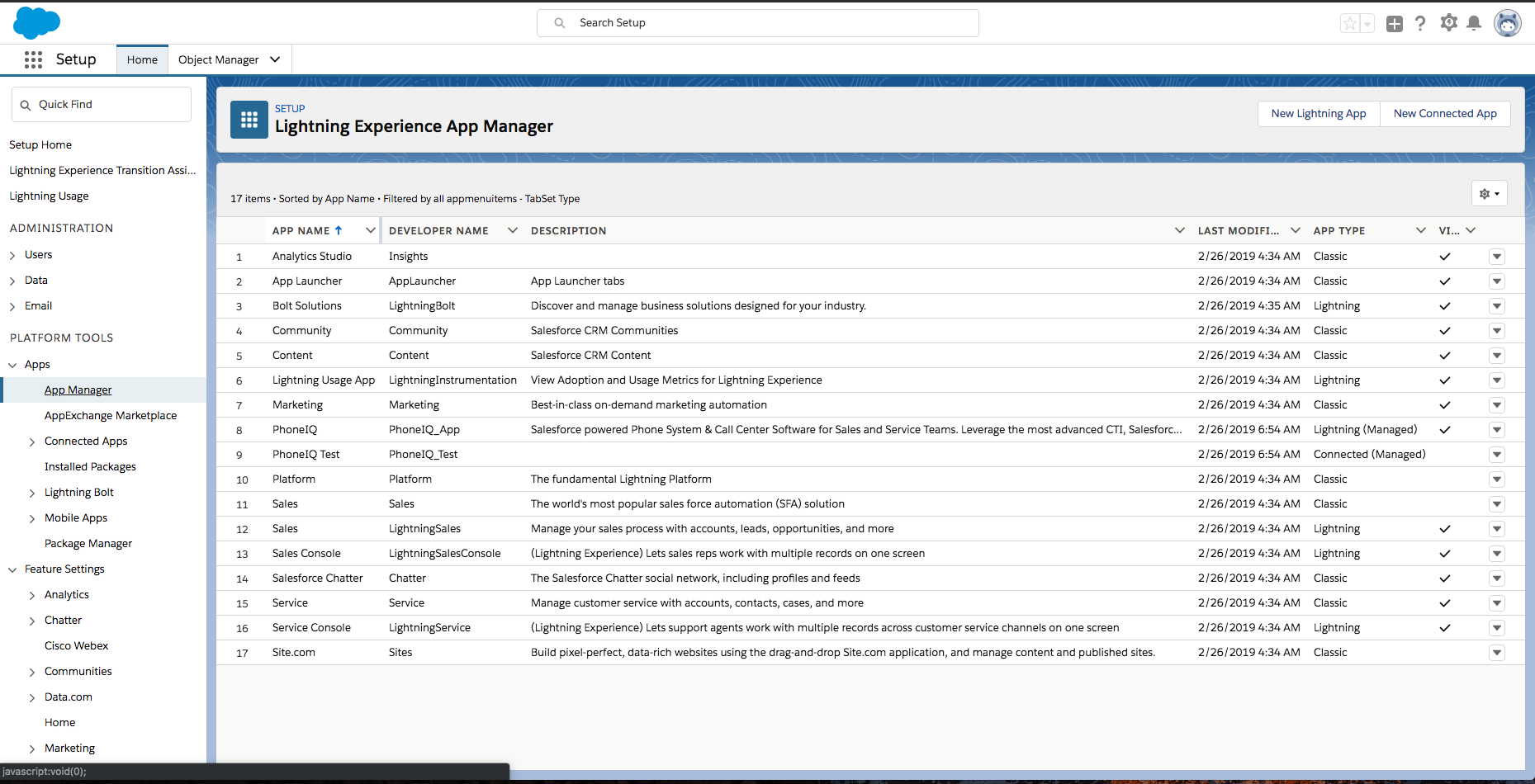Open the App Launcher grid icon
1535x784 pixels.
[x=33, y=59]
